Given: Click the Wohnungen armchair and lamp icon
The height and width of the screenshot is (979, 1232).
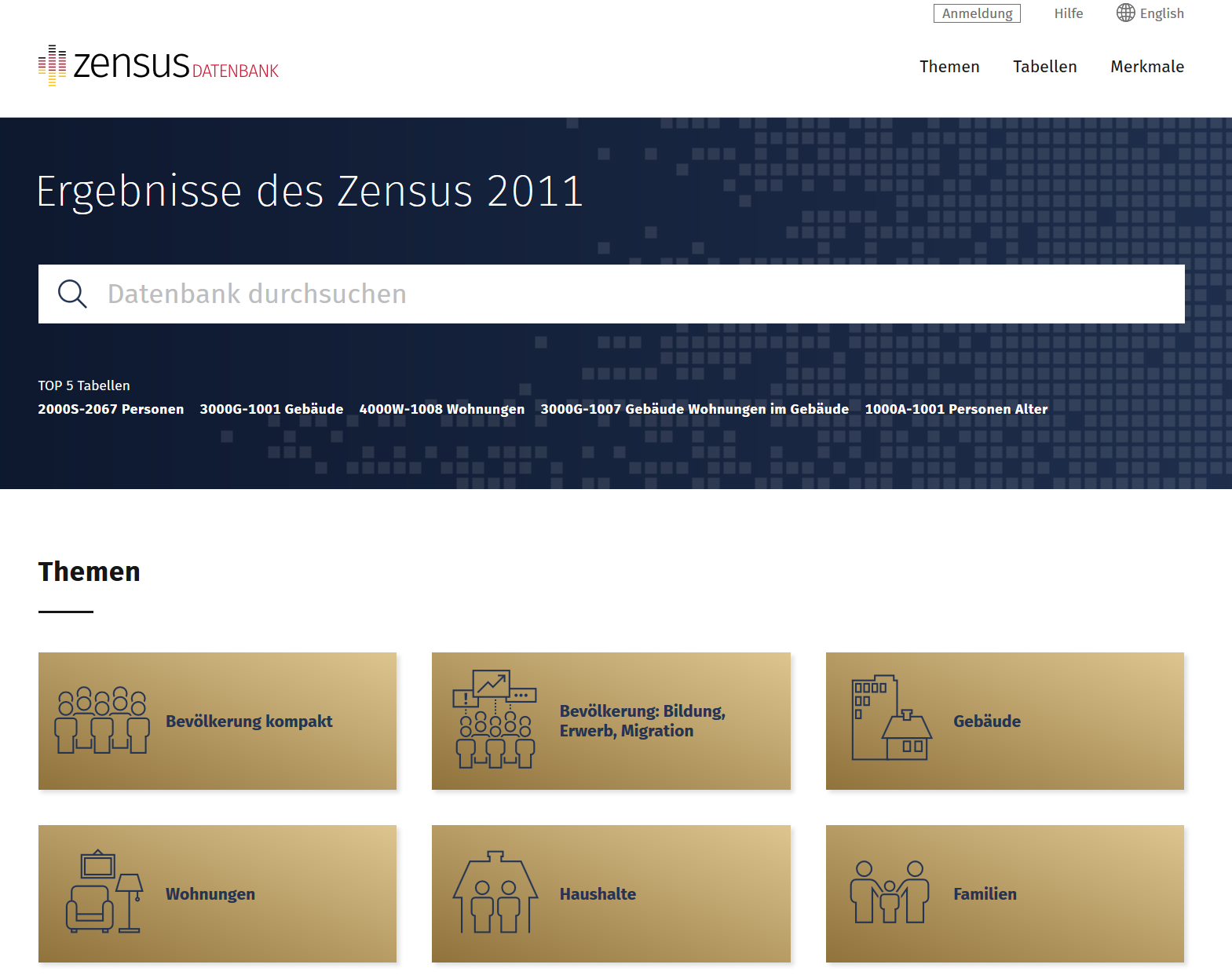Looking at the screenshot, I should (x=104, y=893).
